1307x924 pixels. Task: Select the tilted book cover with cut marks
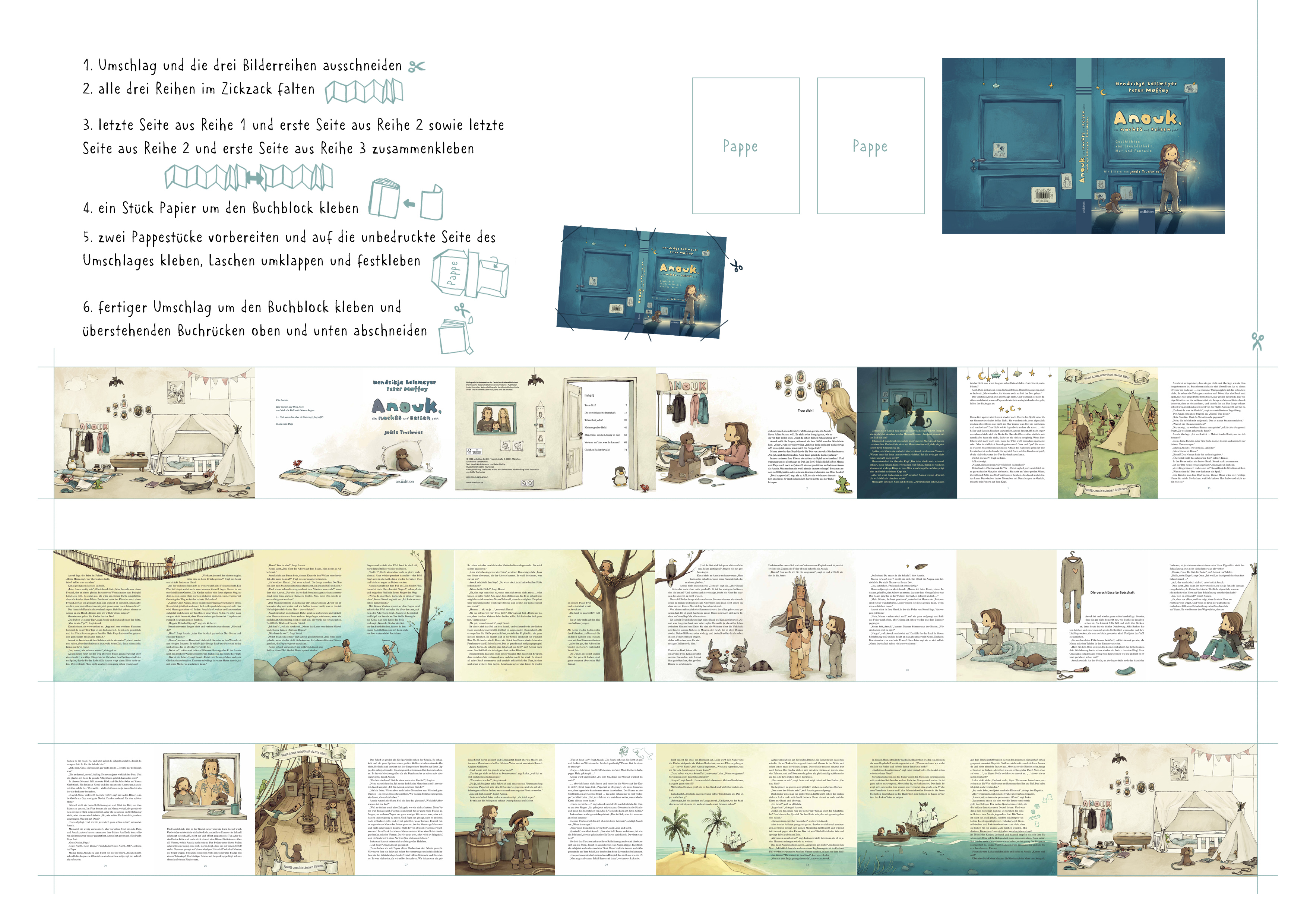coord(642,282)
